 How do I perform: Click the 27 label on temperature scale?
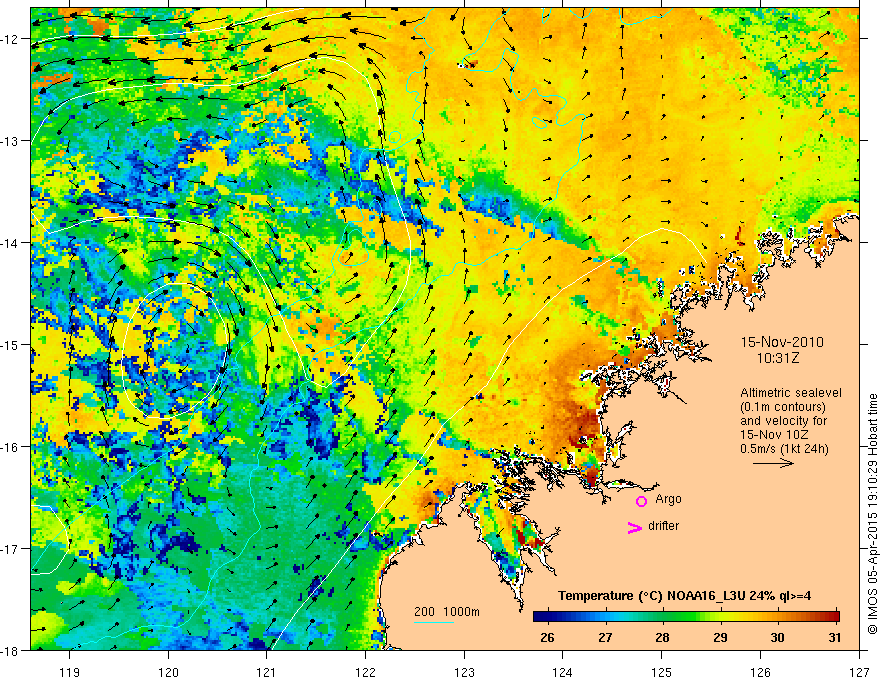pos(605,637)
